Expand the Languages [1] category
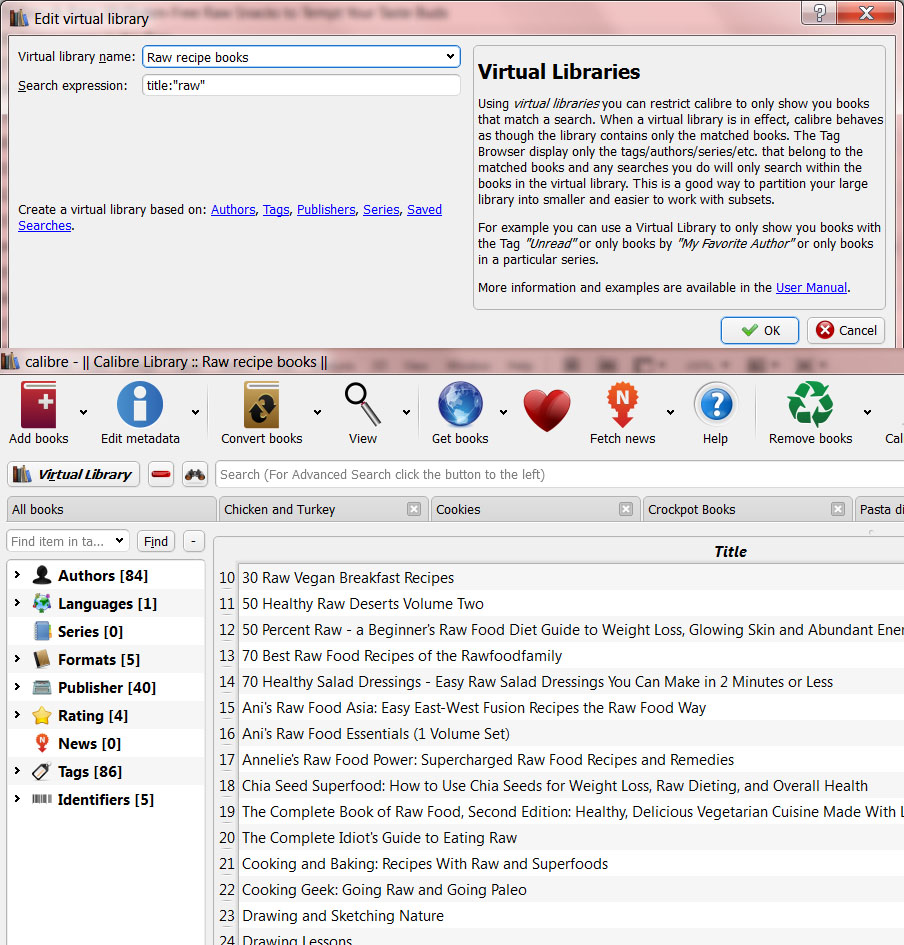The height and width of the screenshot is (945, 904). tap(17, 603)
